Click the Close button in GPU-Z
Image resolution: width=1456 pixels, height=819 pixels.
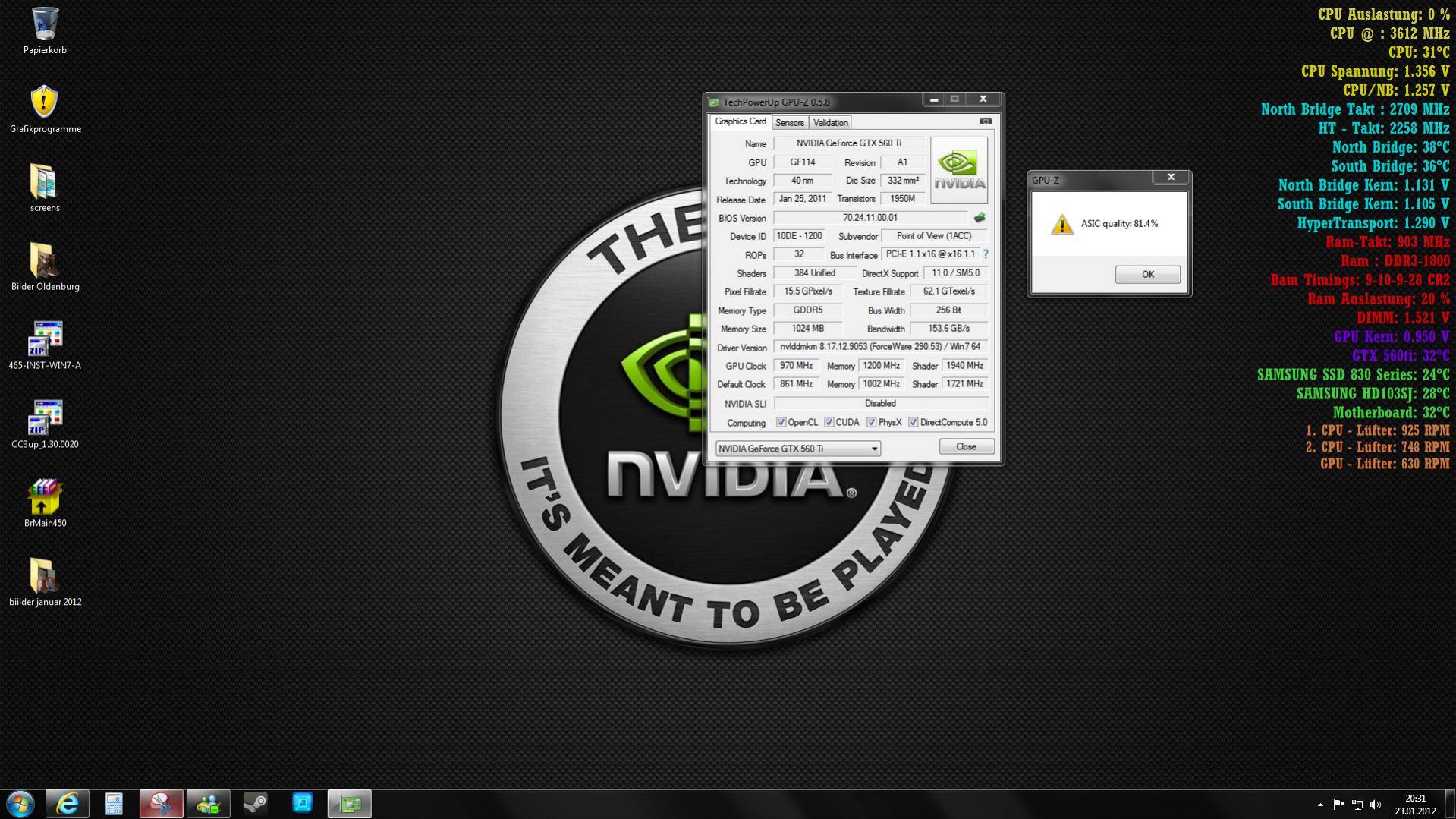point(966,446)
